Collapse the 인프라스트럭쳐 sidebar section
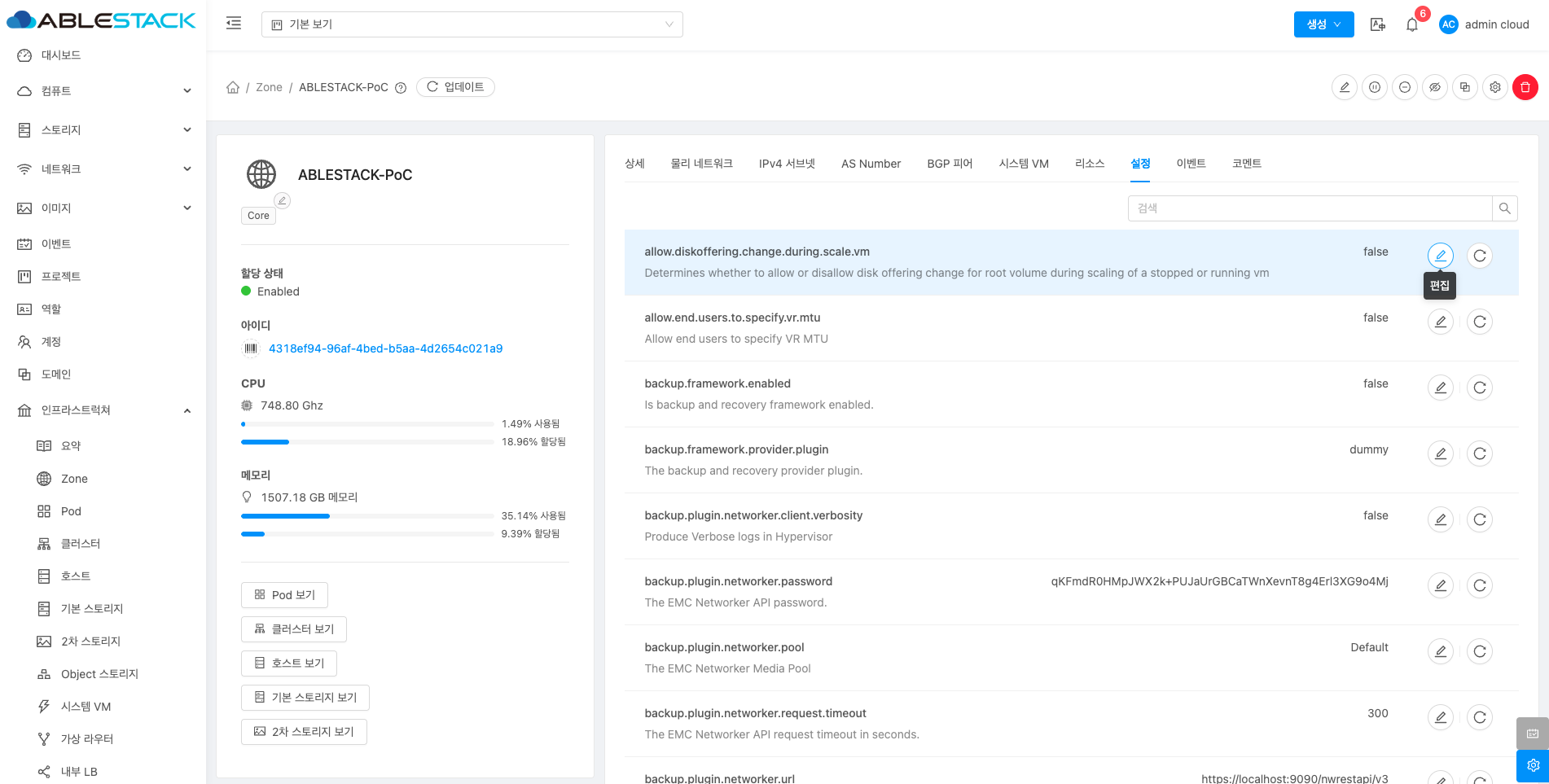The image size is (1549, 784). coord(104,410)
